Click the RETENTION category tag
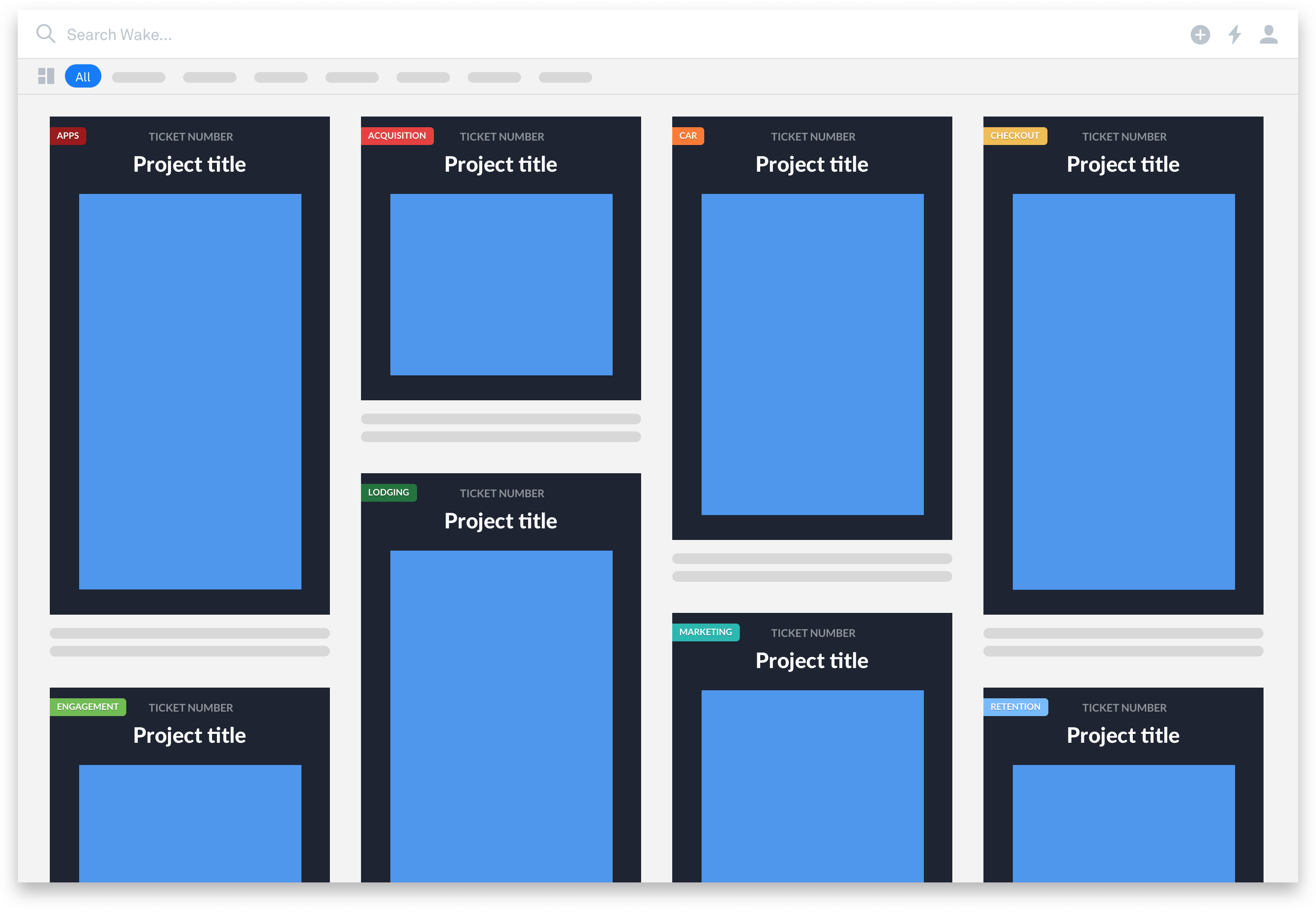This screenshot has width=1316, height=918. 1015,707
